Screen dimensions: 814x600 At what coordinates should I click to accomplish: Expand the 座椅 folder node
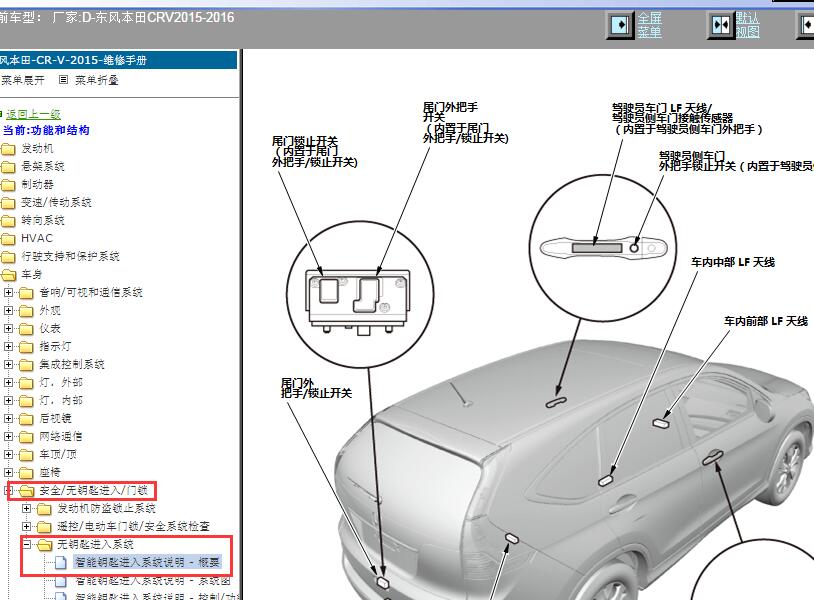click(8, 472)
